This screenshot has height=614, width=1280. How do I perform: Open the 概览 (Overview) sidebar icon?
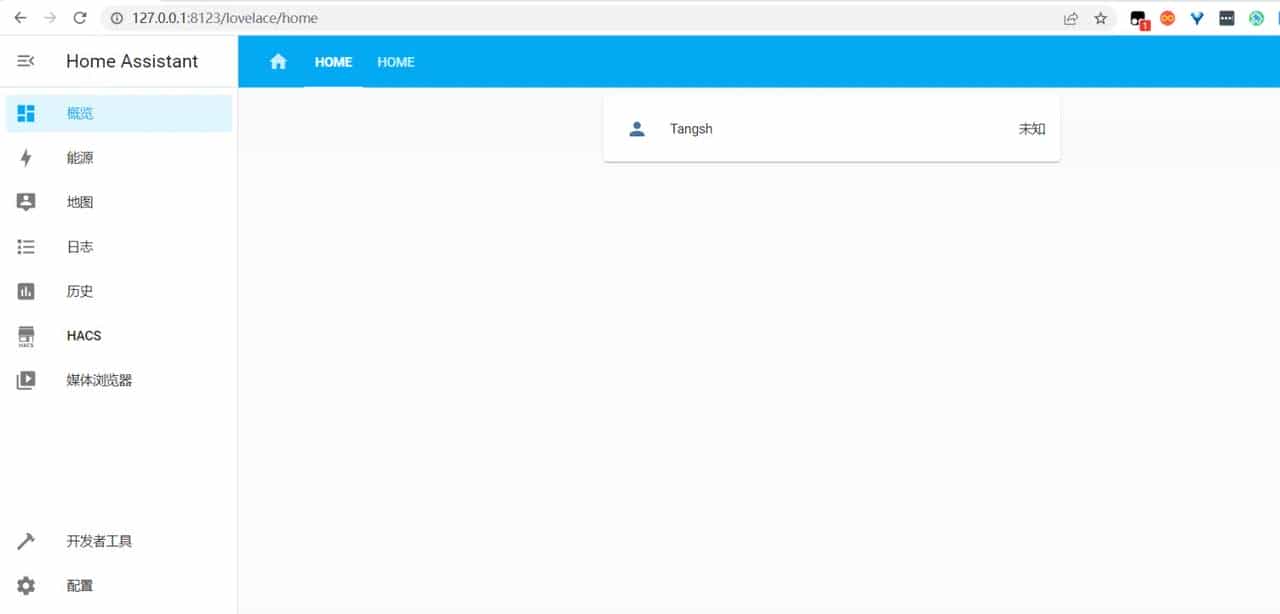(x=25, y=113)
